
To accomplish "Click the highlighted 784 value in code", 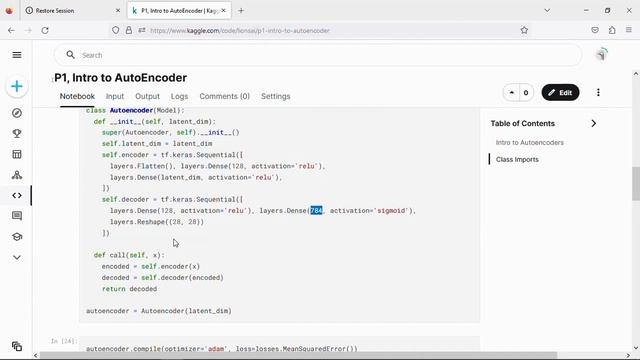I will [x=316, y=211].
